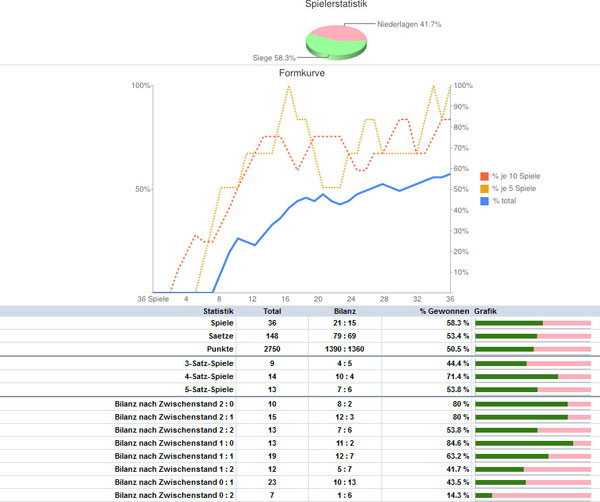Click the '58.3 %' won percentage in Spiele row
The image size is (600, 502).
coord(458,323)
